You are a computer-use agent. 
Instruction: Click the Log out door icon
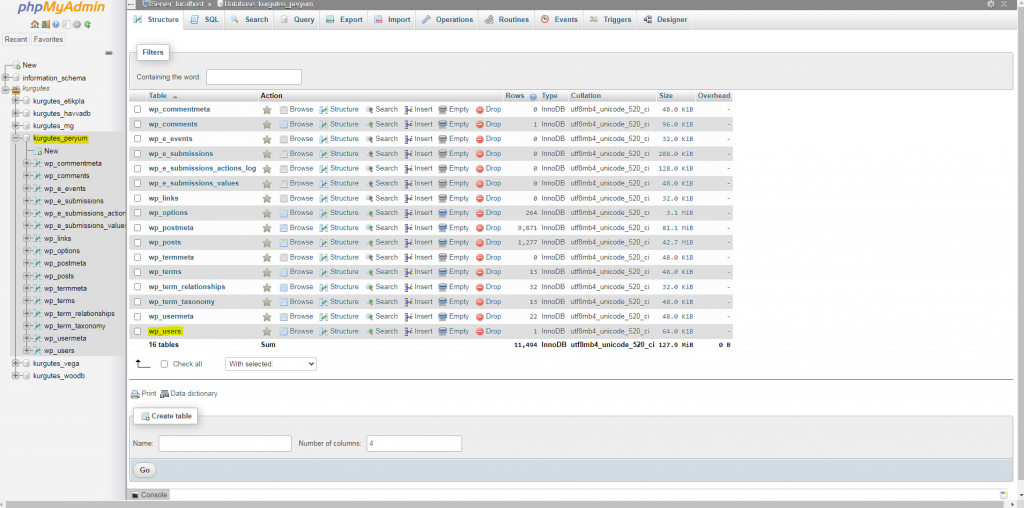click(x=45, y=25)
